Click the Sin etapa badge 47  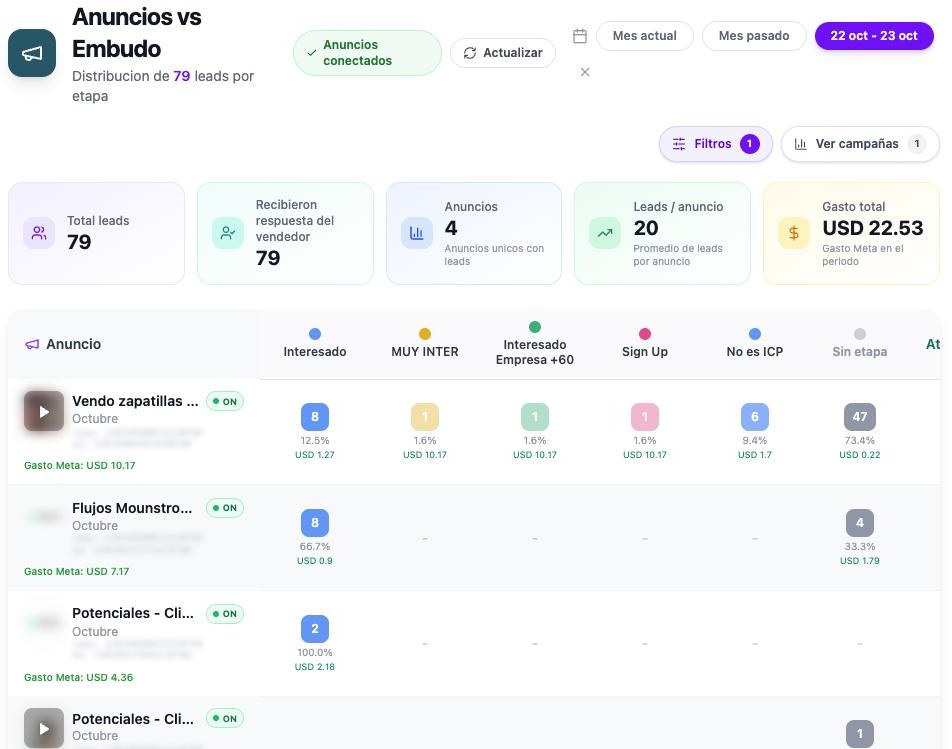860,416
